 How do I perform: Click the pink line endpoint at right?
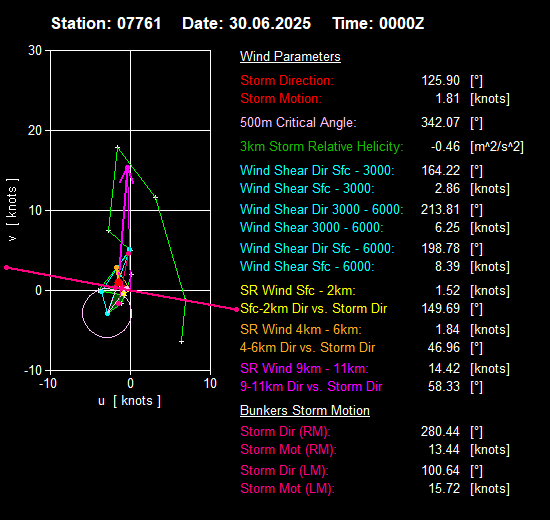coord(236,309)
